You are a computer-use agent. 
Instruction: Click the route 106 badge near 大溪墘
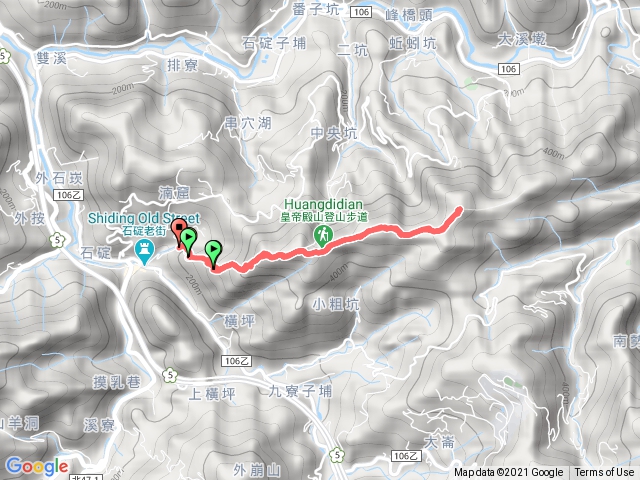tap(509, 69)
